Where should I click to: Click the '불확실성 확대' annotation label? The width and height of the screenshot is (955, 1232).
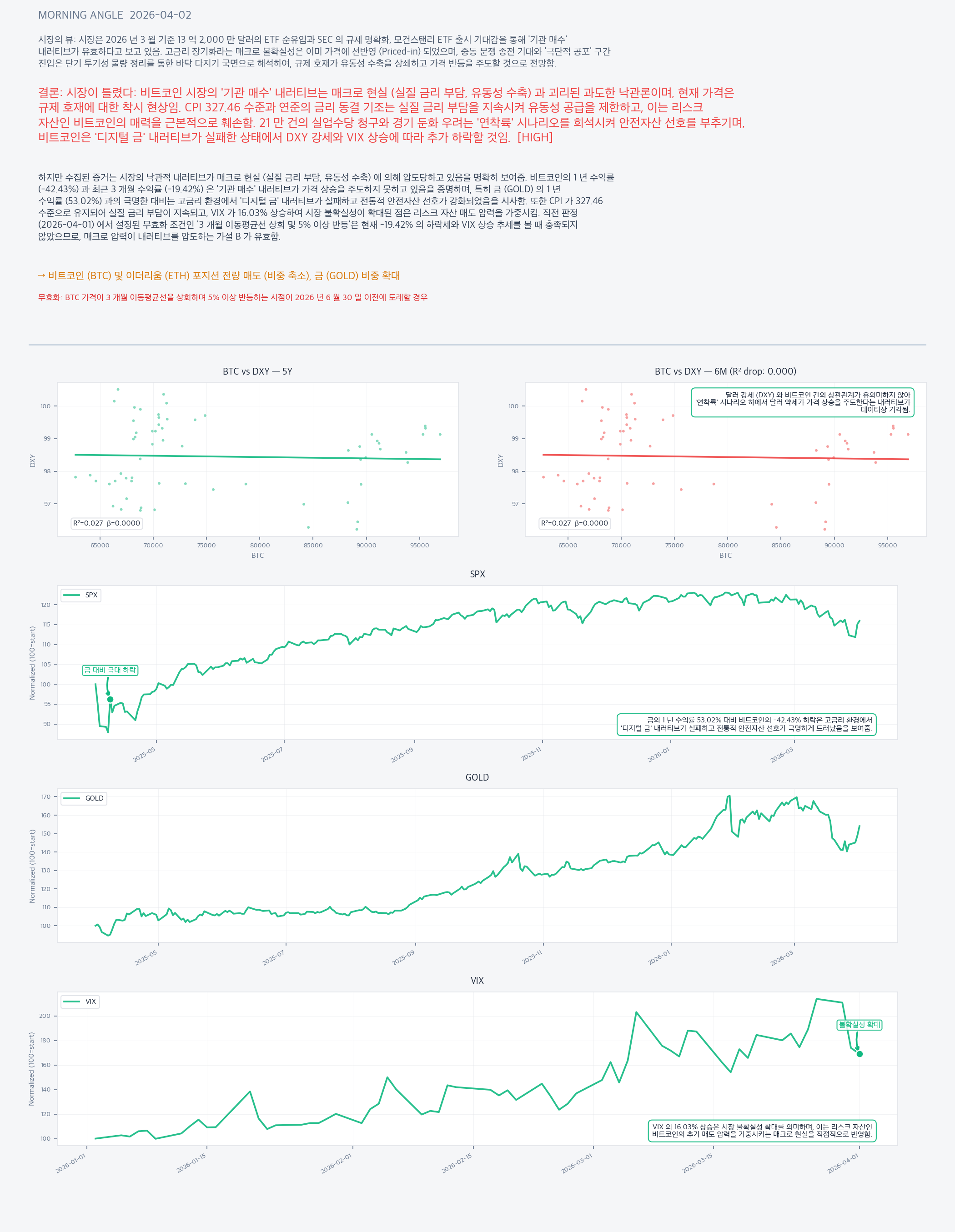click(x=859, y=1024)
